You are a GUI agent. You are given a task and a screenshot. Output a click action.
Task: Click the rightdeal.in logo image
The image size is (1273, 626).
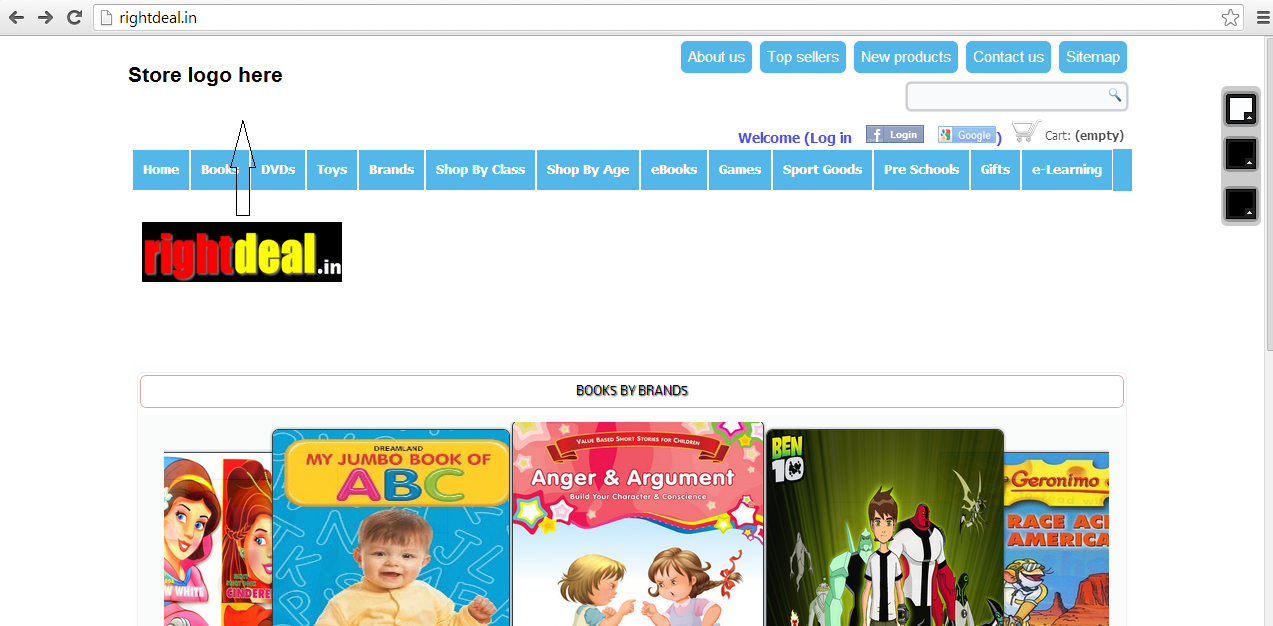242,252
